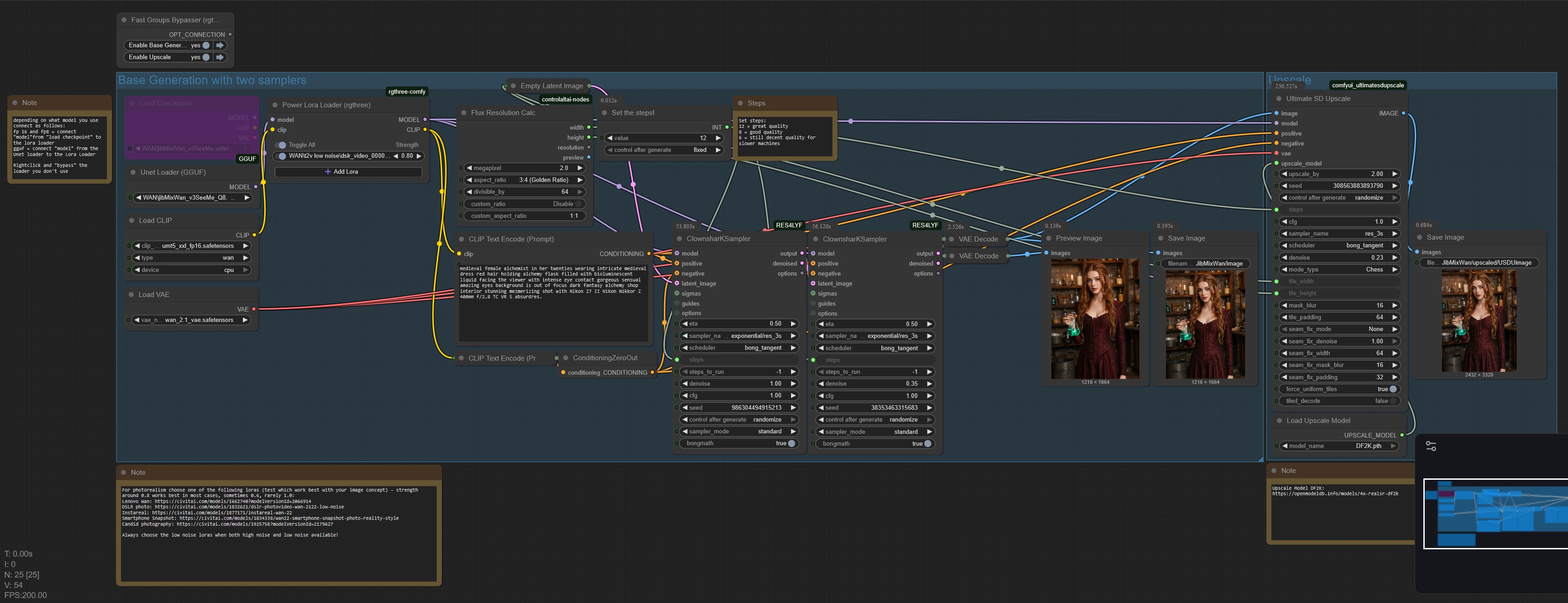
Task: Toggle force_uniform_tiles in Ultimate SD Upscale
Action: [x=1393, y=389]
